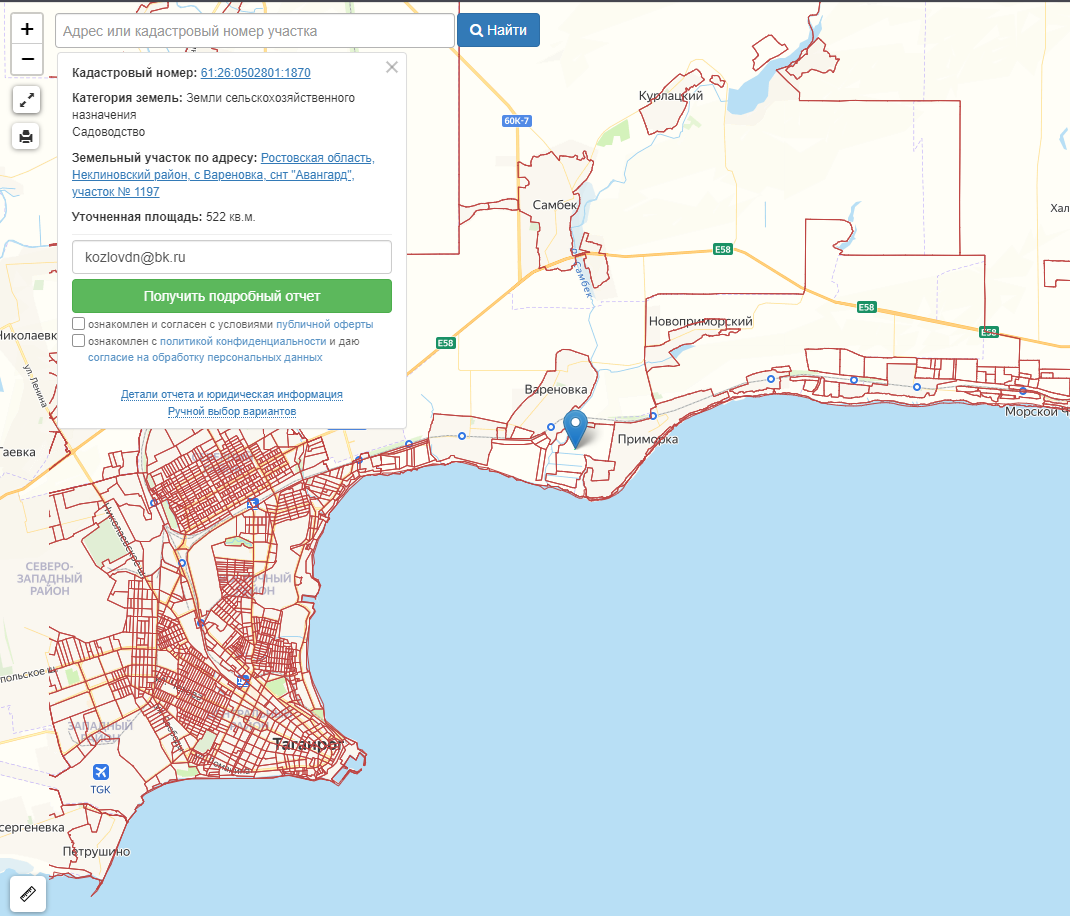1070x916 pixels.
Task: Open the Ростовская область address link
Action: (223, 175)
